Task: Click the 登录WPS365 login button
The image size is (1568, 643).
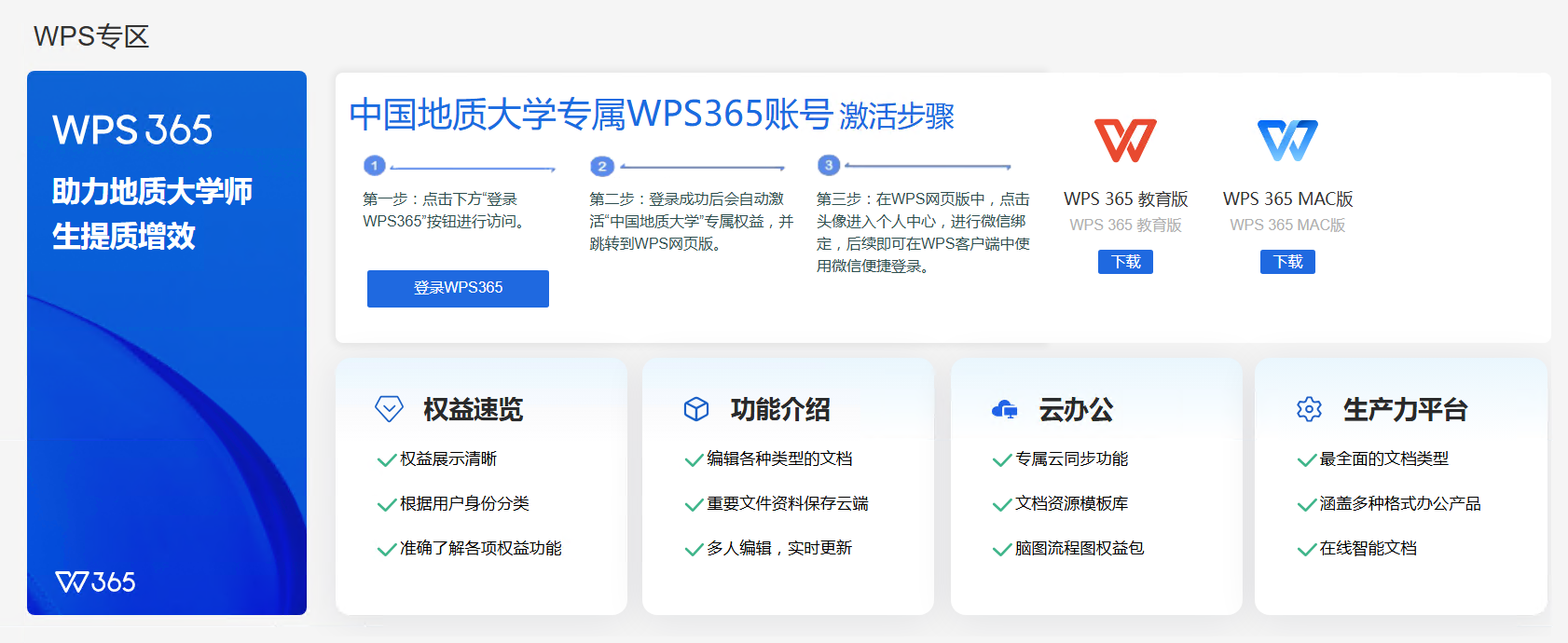Action: (458, 288)
